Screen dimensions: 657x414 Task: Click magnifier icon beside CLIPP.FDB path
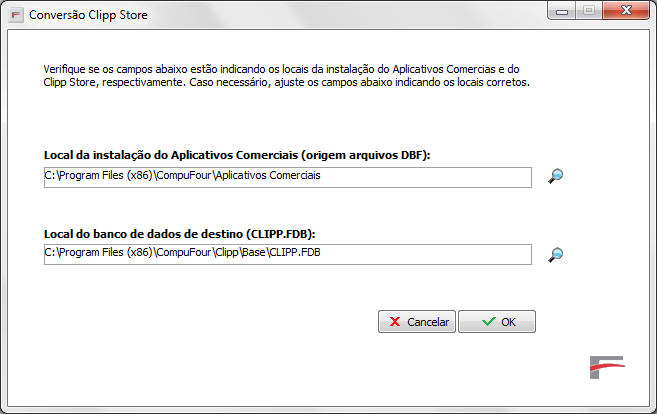[x=556, y=254]
